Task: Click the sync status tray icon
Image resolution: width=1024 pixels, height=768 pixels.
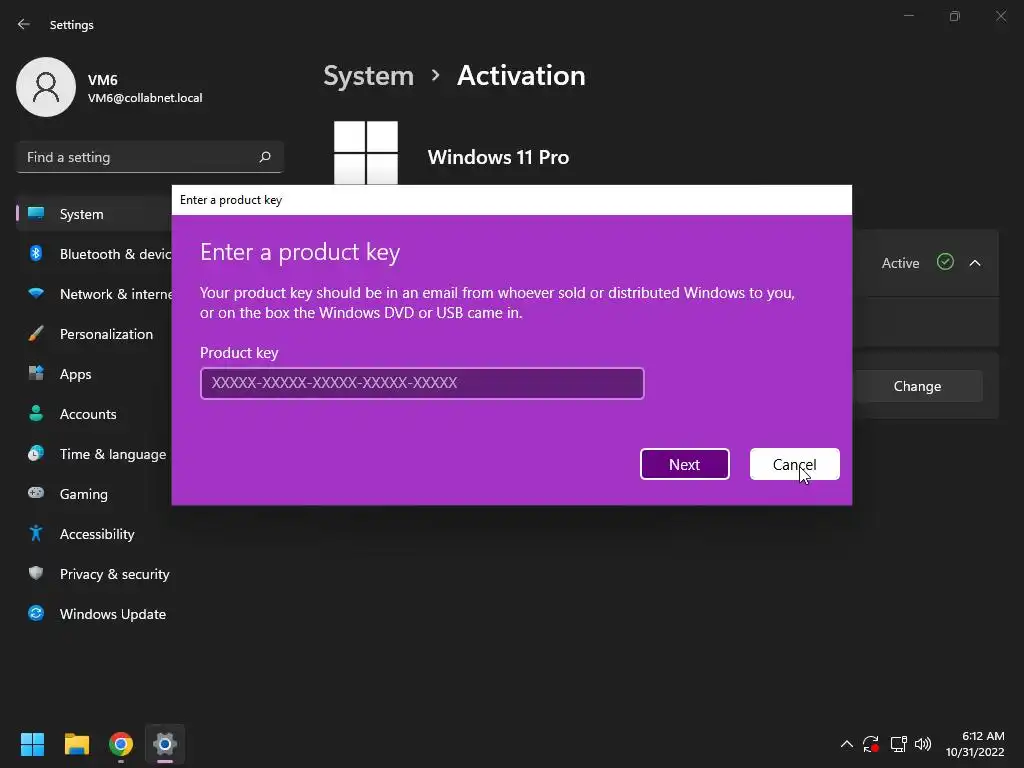Action: pos(871,744)
